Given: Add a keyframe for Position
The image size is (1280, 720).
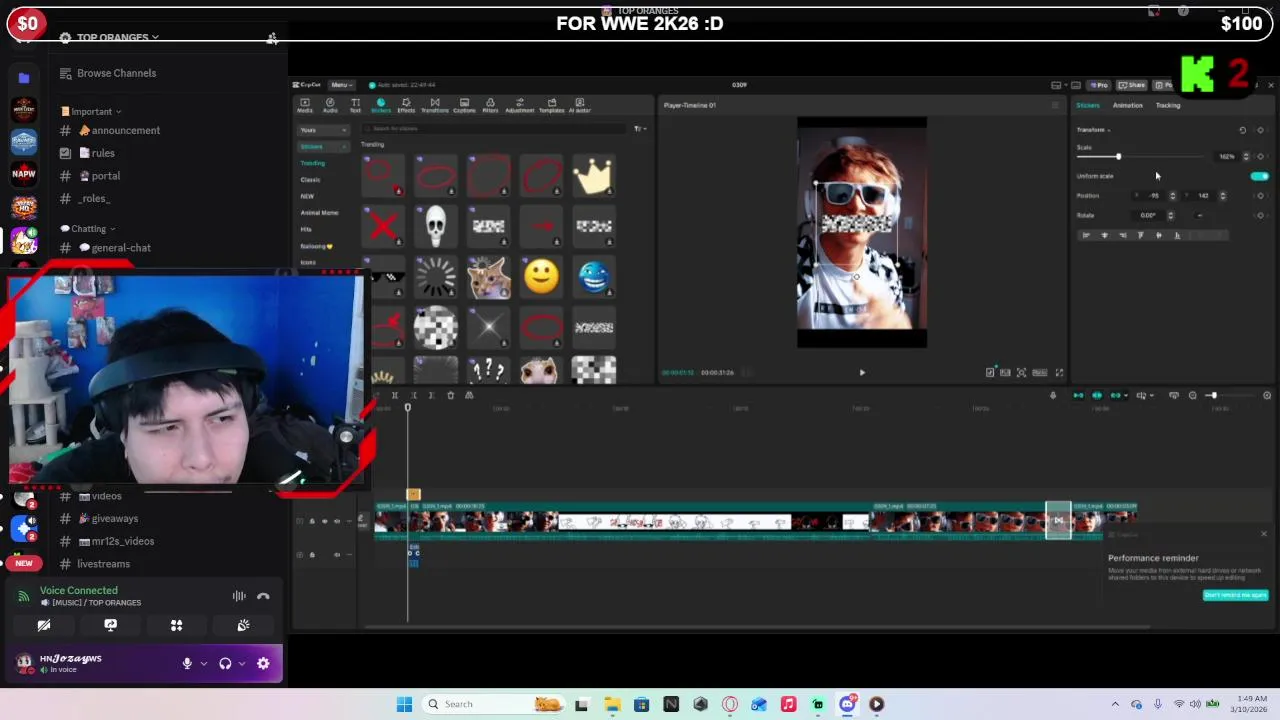Looking at the screenshot, I should tap(1260, 196).
